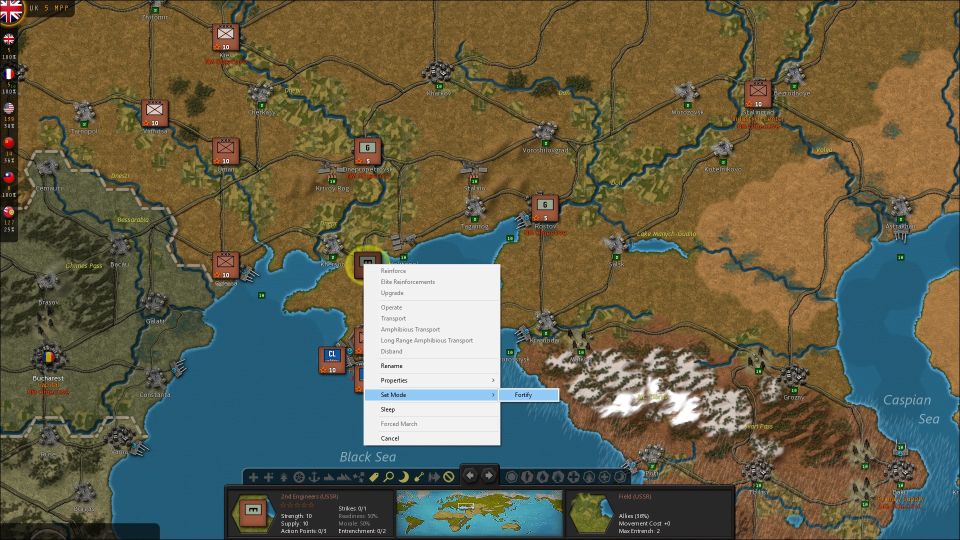960x540 pixels.
Task: Click the French flag in sidebar
Action: 9,73
